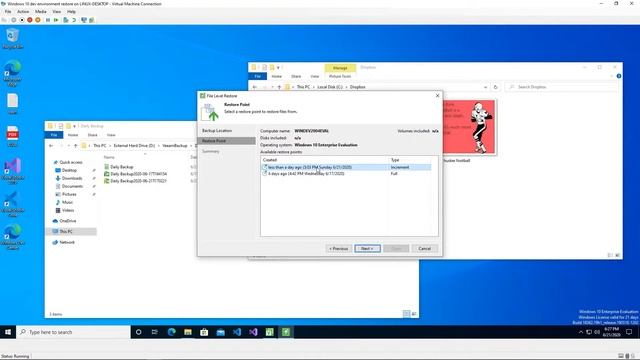Select the PDF file desktop icon
Viewport: 640px width, 360px height.
tap(12, 136)
